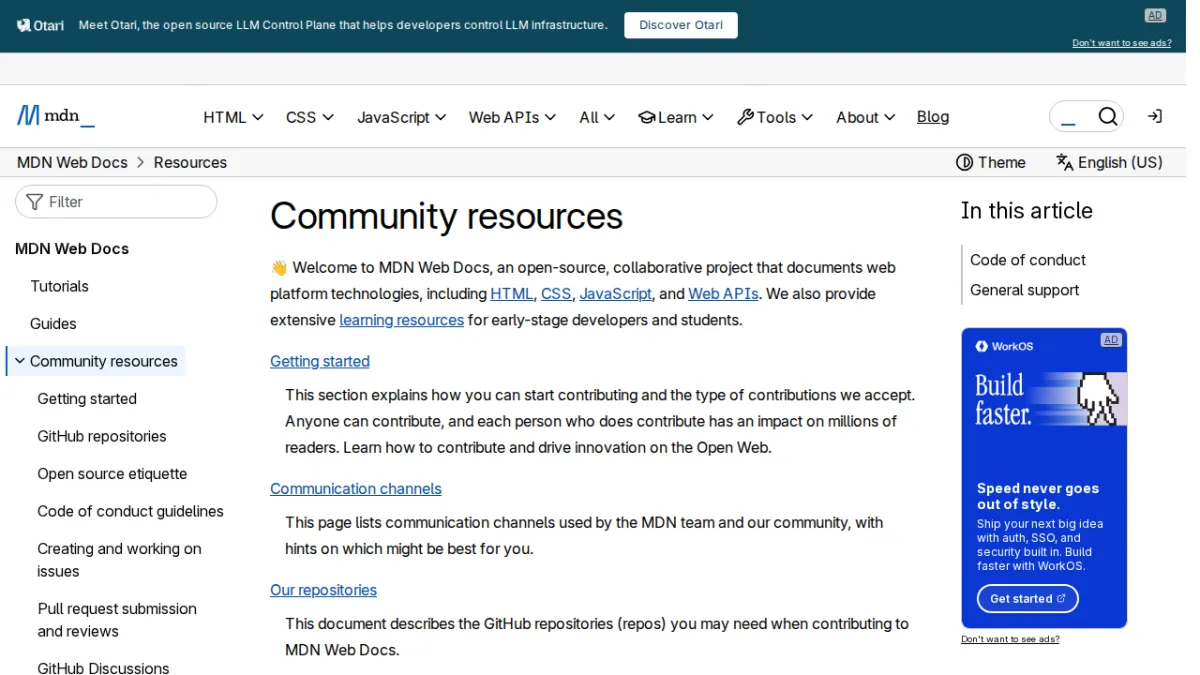Viewport: 1200px width, 675px height.
Task: Open Pull request submission and reviews
Action: coord(117,620)
